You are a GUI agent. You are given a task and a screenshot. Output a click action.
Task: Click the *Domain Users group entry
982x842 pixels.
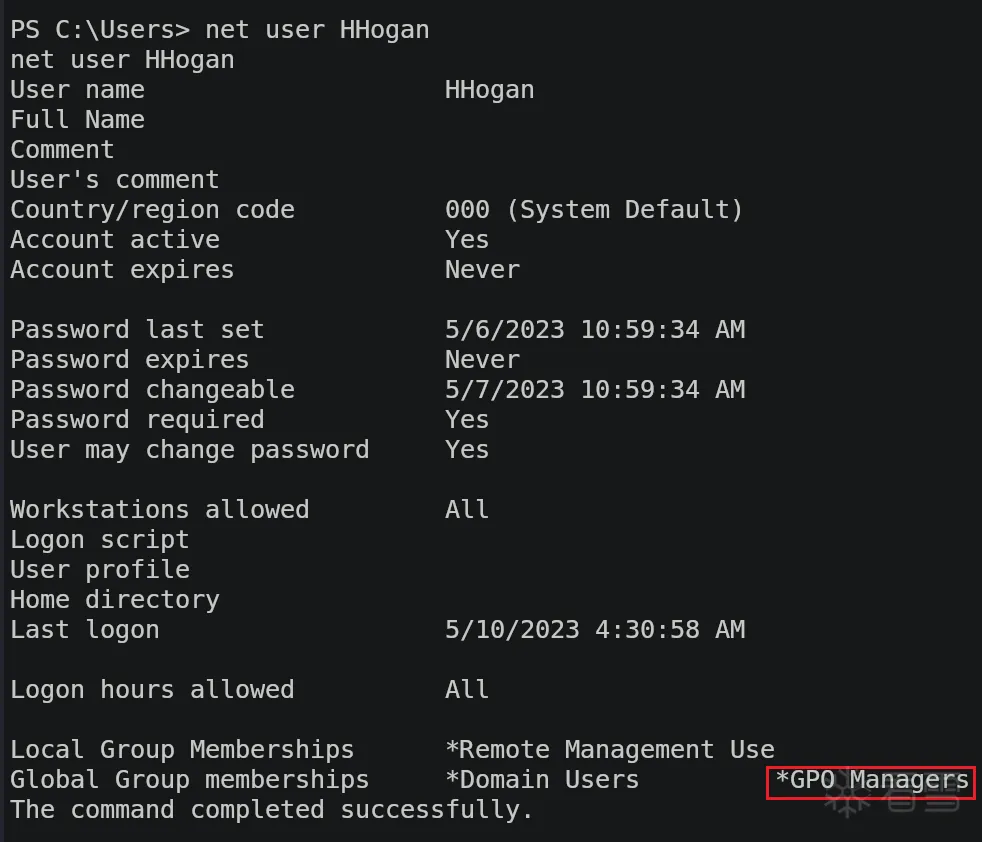pos(541,780)
